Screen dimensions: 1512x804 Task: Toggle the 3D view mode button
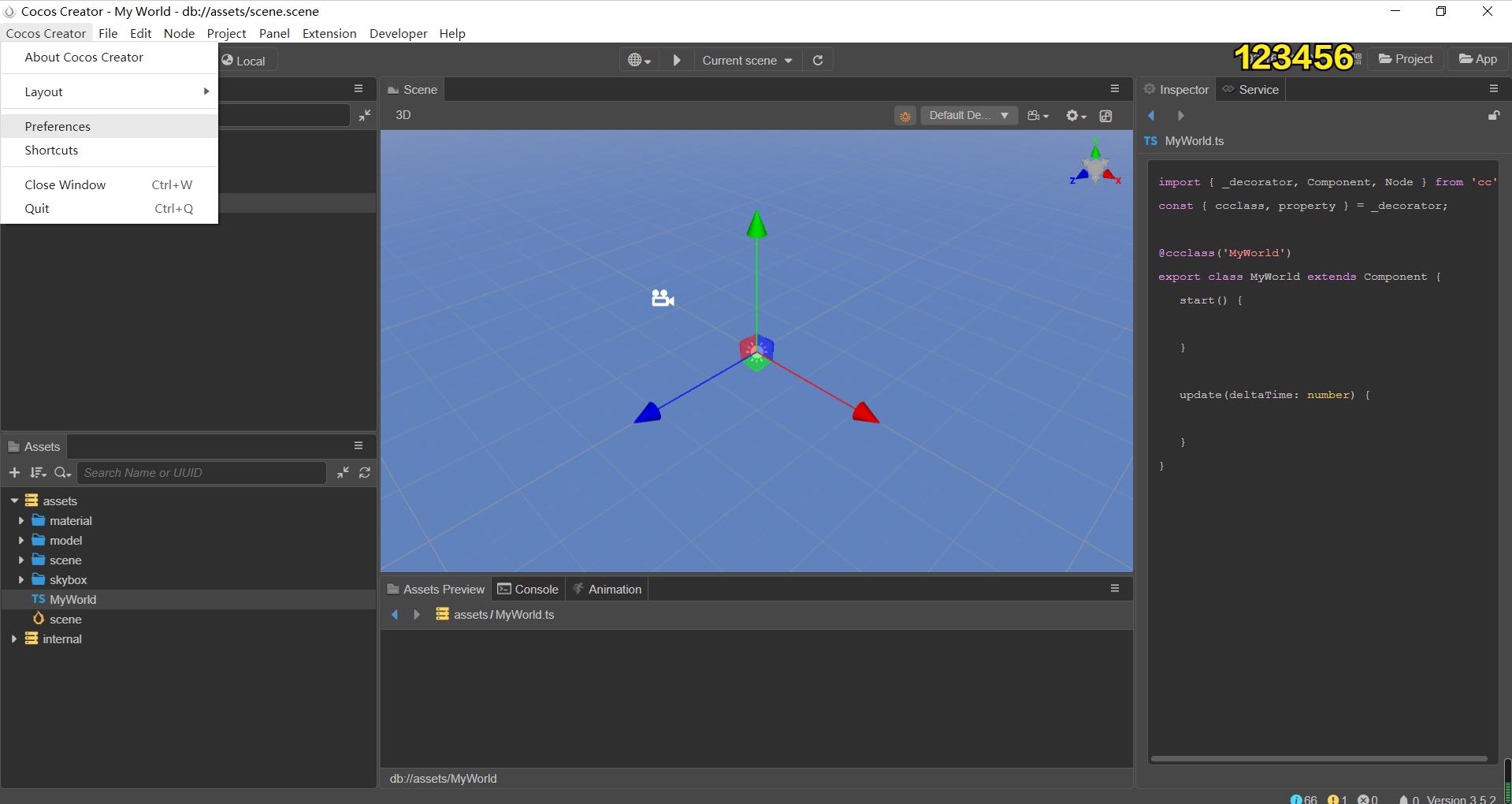tap(403, 115)
